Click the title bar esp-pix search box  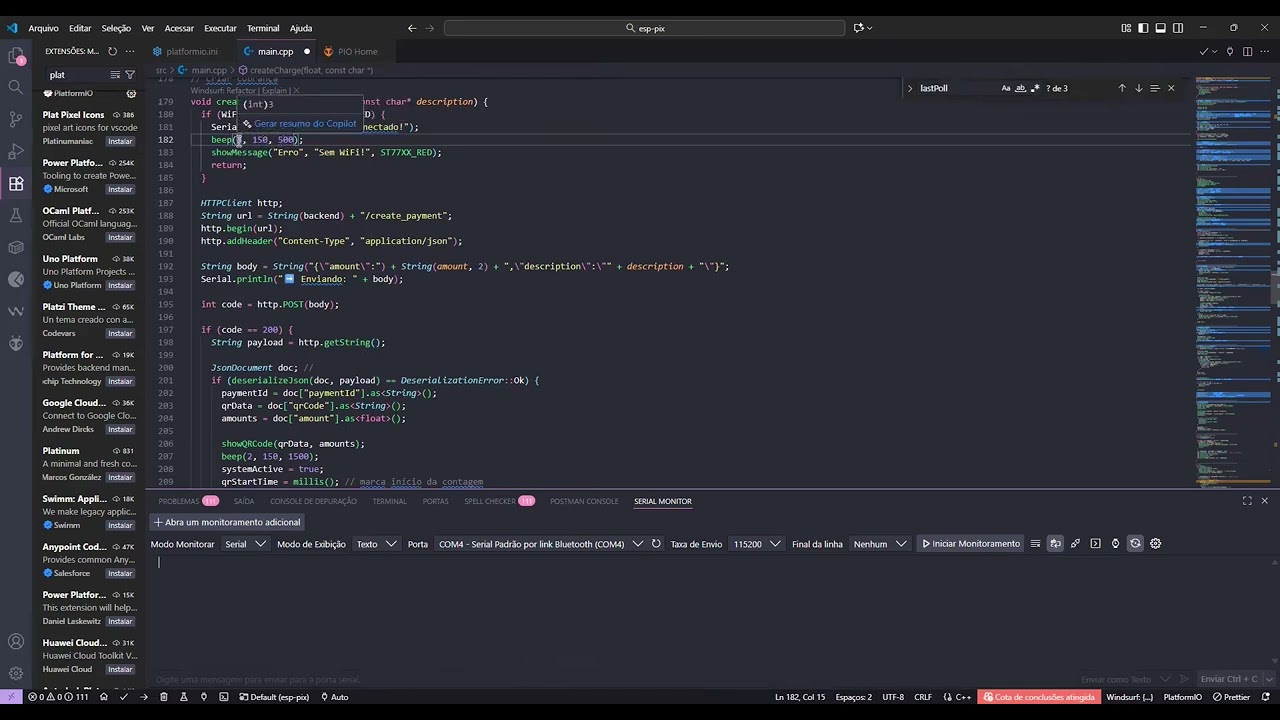(x=645, y=28)
